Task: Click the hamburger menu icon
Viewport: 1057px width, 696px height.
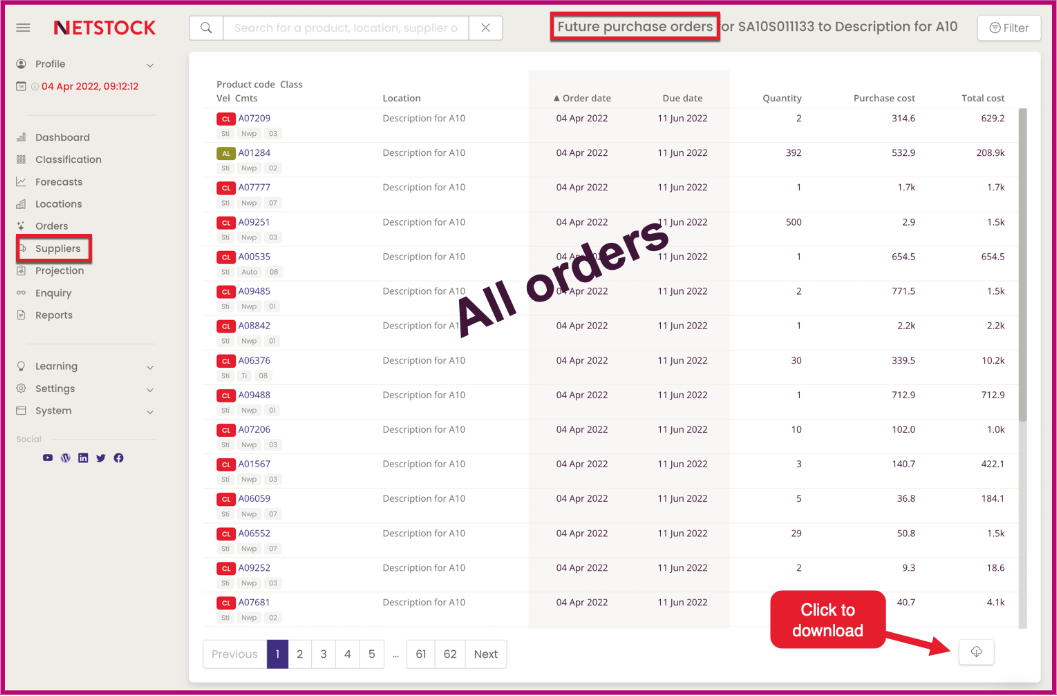Action: pos(23,28)
